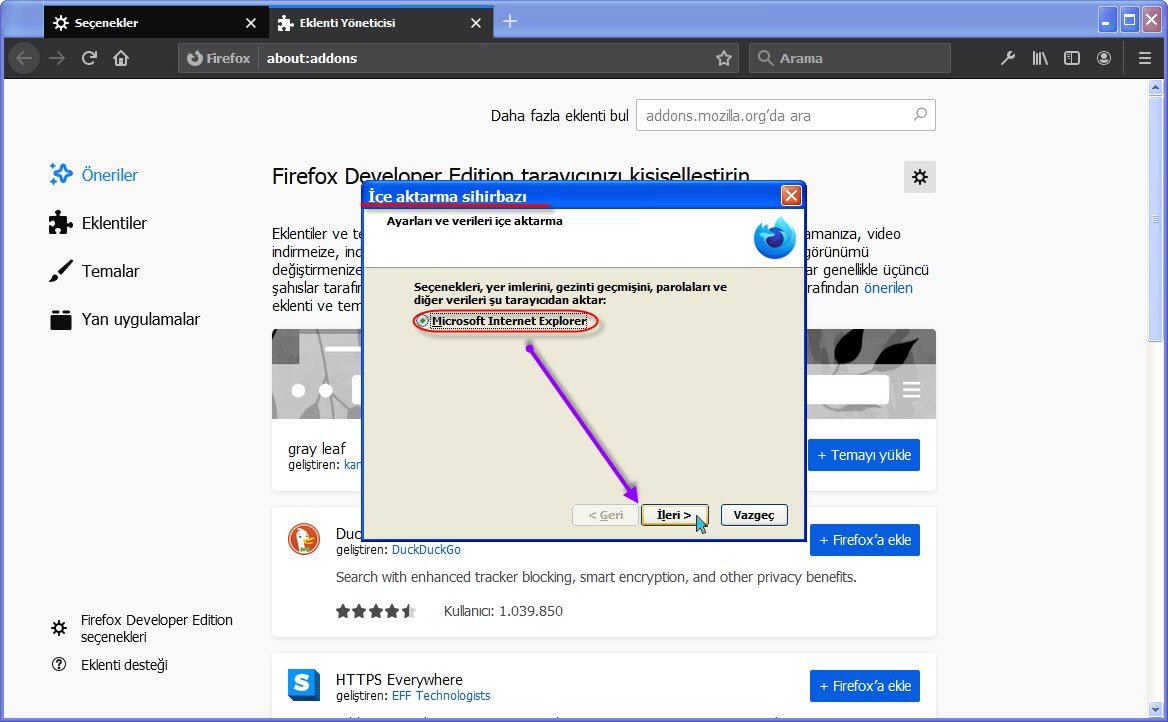Click the Temayı yükle button
Image resolution: width=1168 pixels, height=722 pixels.
pyautogui.click(x=864, y=455)
